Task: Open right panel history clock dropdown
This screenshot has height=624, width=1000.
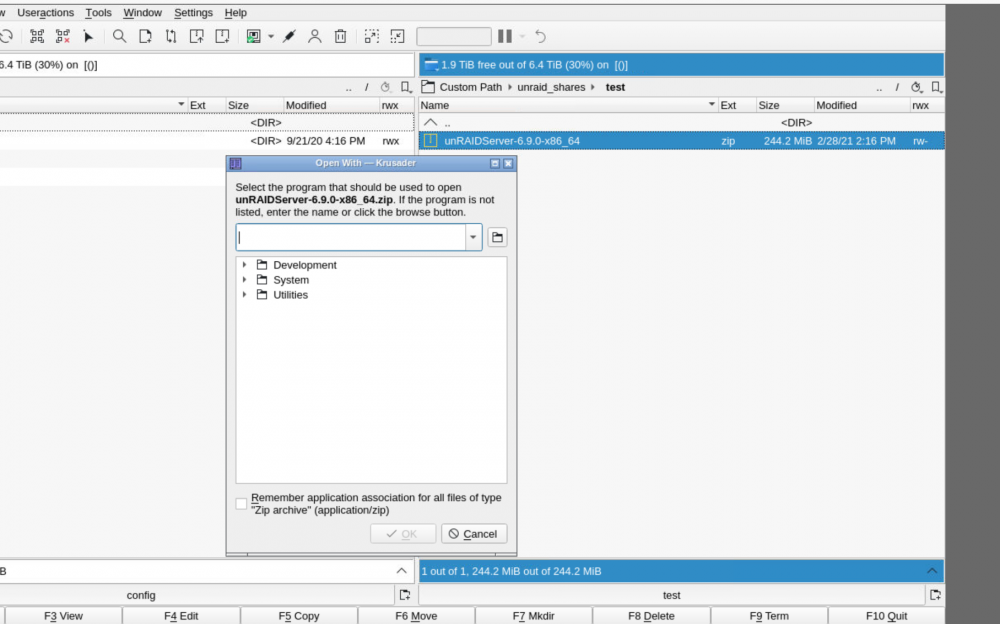Action: click(916, 87)
